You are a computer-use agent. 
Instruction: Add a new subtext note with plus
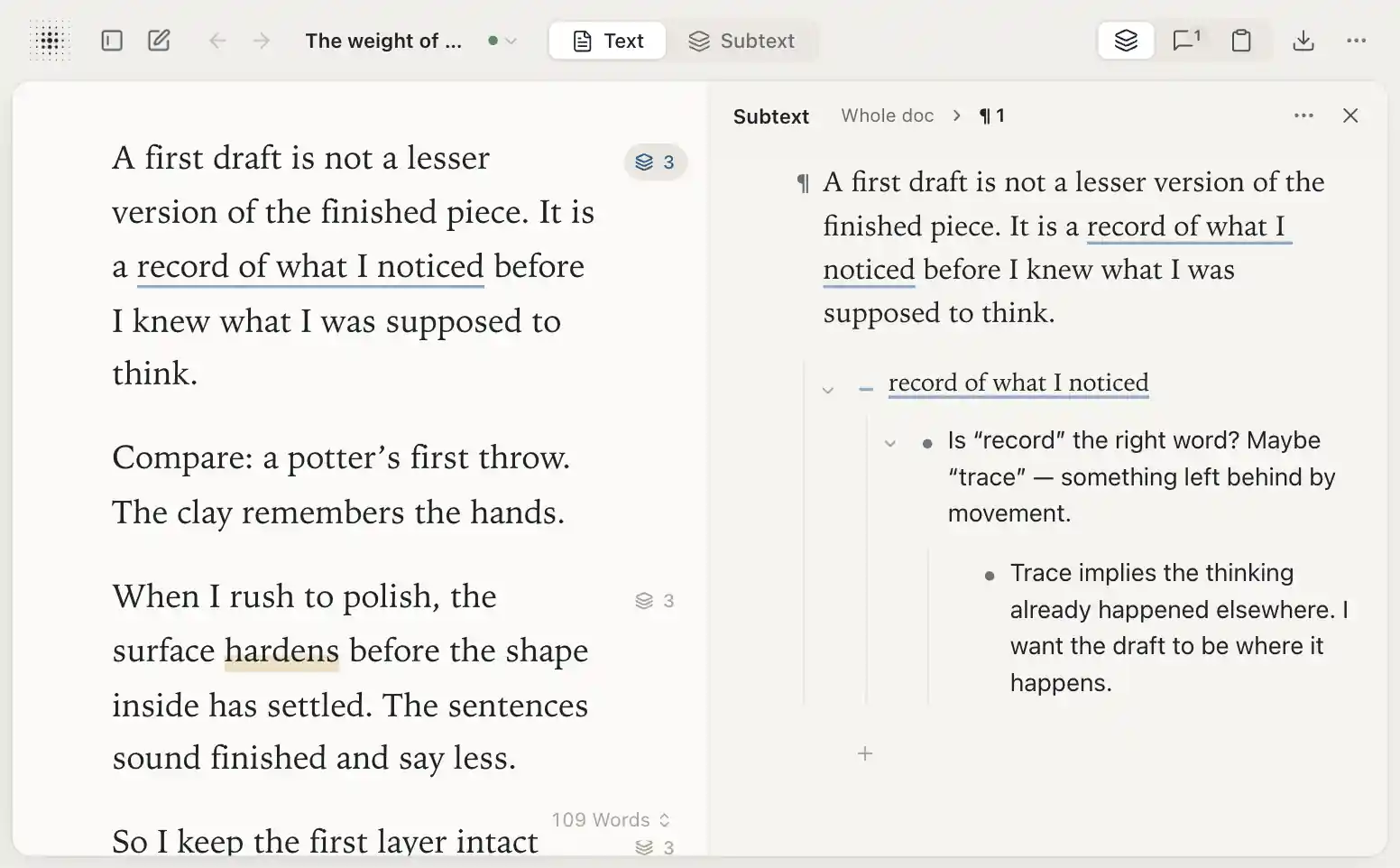point(865,753)
